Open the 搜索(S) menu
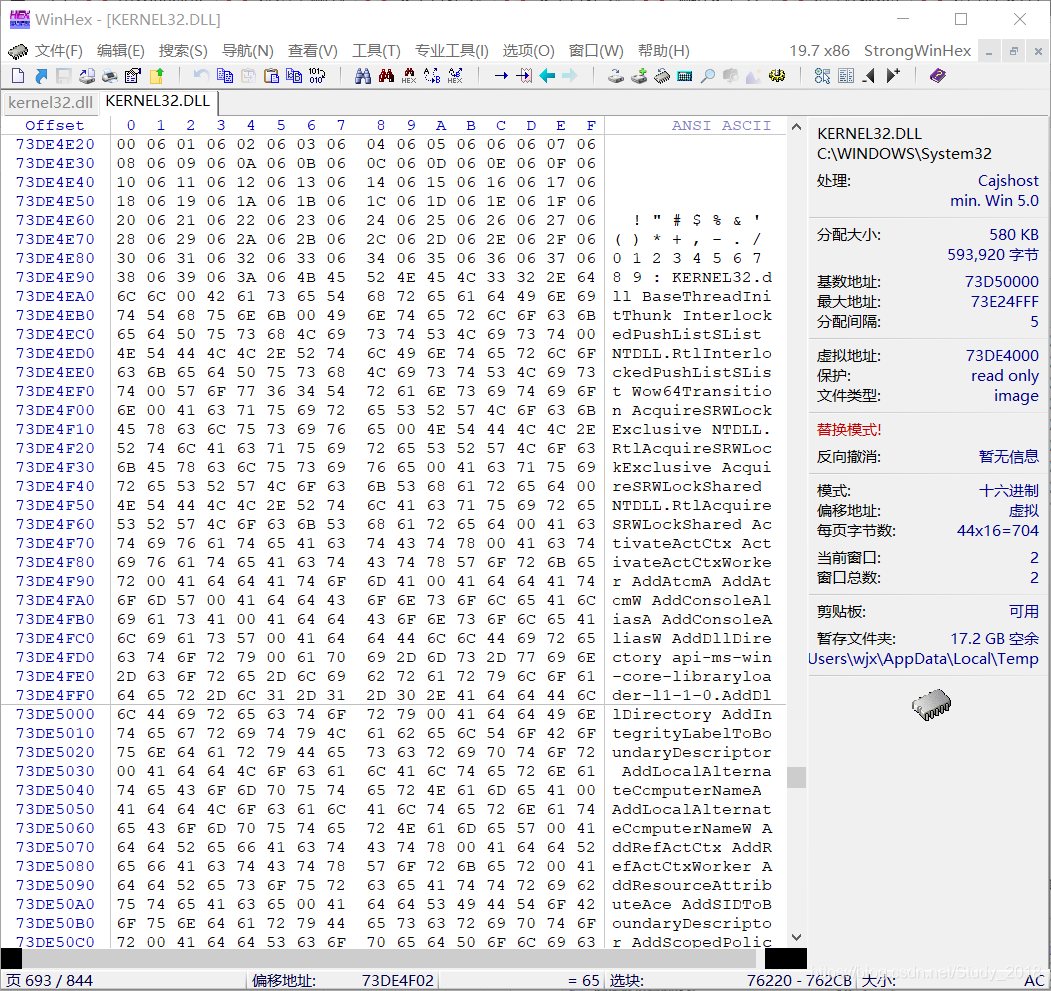 (183, 51)
